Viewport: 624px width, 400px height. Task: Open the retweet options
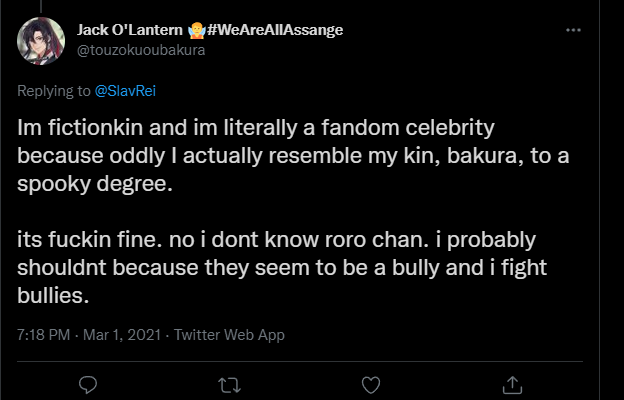point(229,383)
